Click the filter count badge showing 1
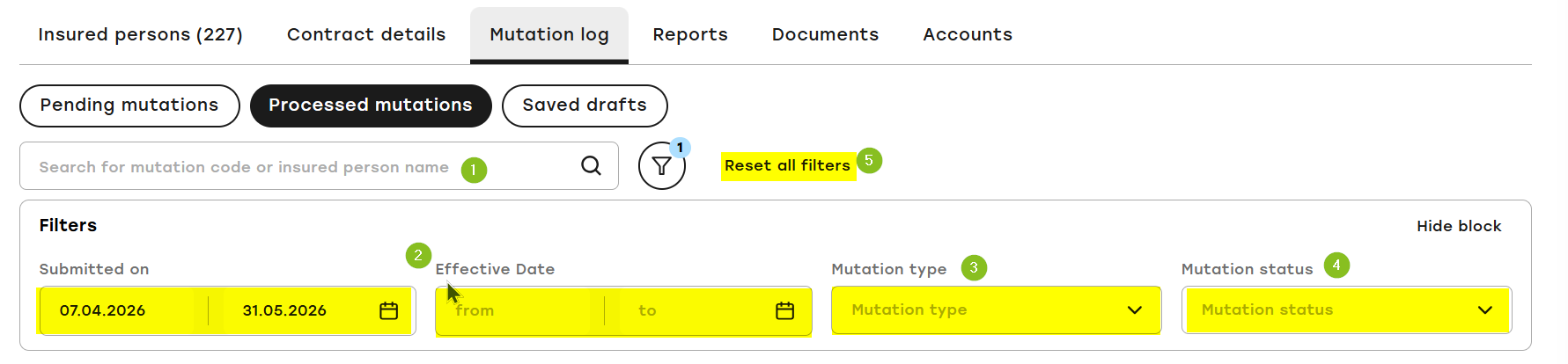This screenshot has height=364, width=1568. click(x=680, y=148)
